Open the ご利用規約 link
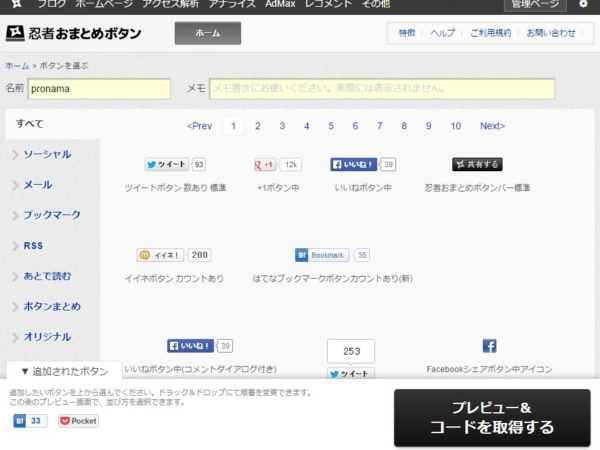Screen dimensions: 600x450 coord(491,33)
